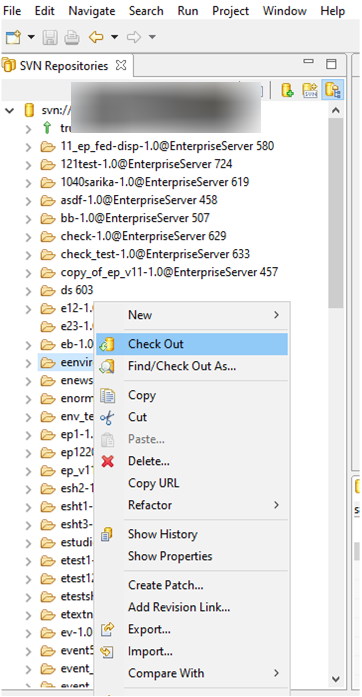Choose Show History in context menu
This screenshot has height=697, width=362.
coord(162,534)
